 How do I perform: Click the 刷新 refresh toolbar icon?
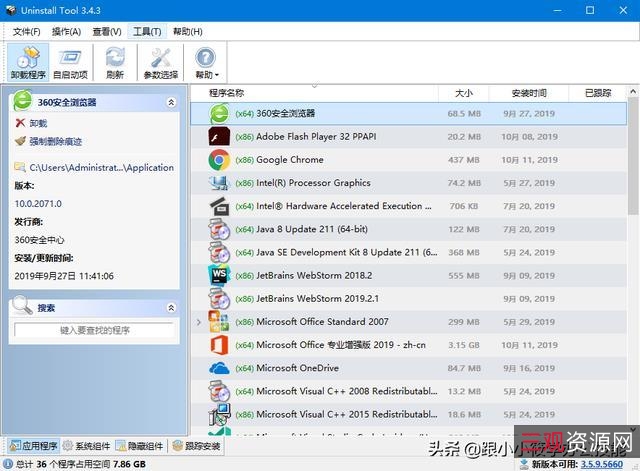115,62
